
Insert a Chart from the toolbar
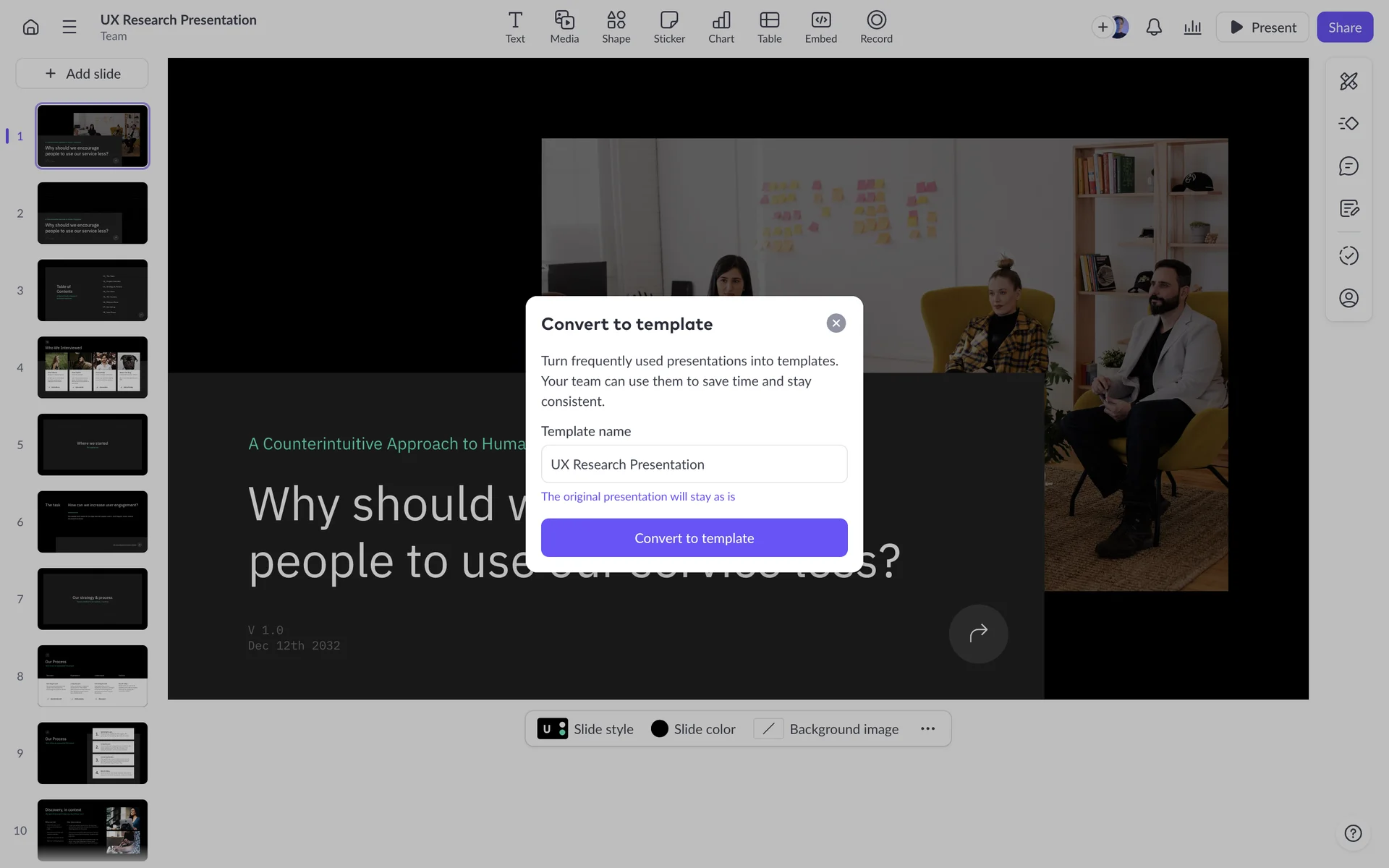tap(721, 27)
